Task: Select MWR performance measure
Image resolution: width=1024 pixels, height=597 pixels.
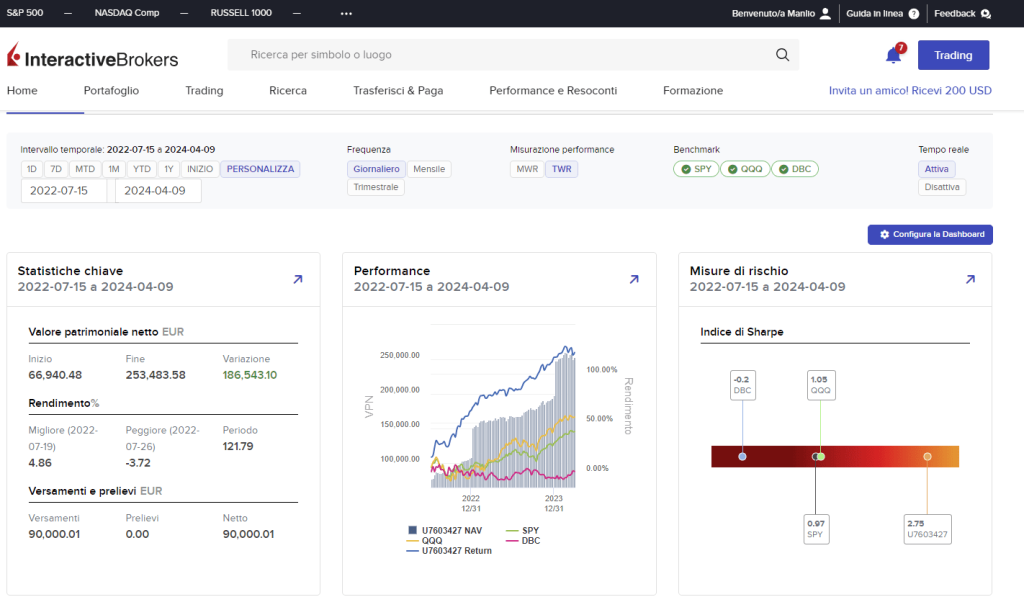Action: coord(527,169)
